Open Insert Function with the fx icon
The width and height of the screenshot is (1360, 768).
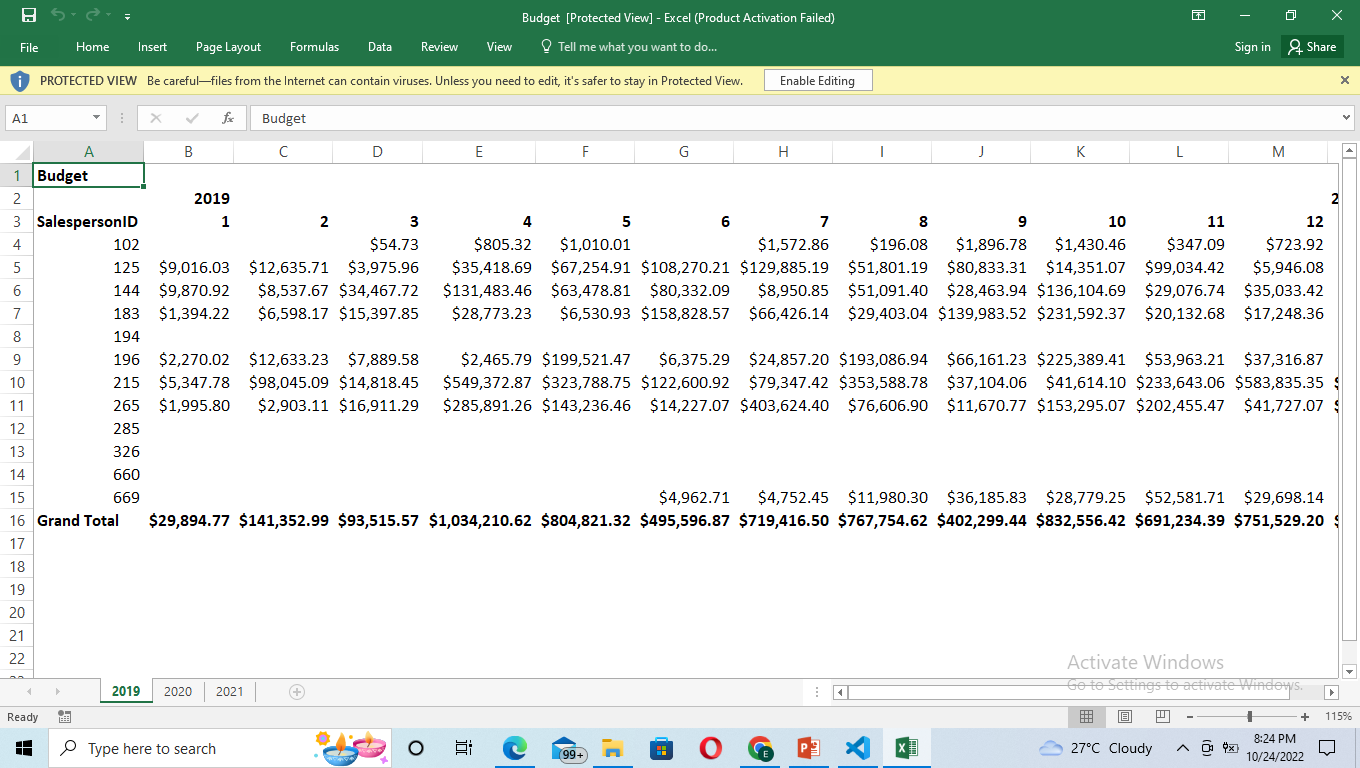coord(228,118)
